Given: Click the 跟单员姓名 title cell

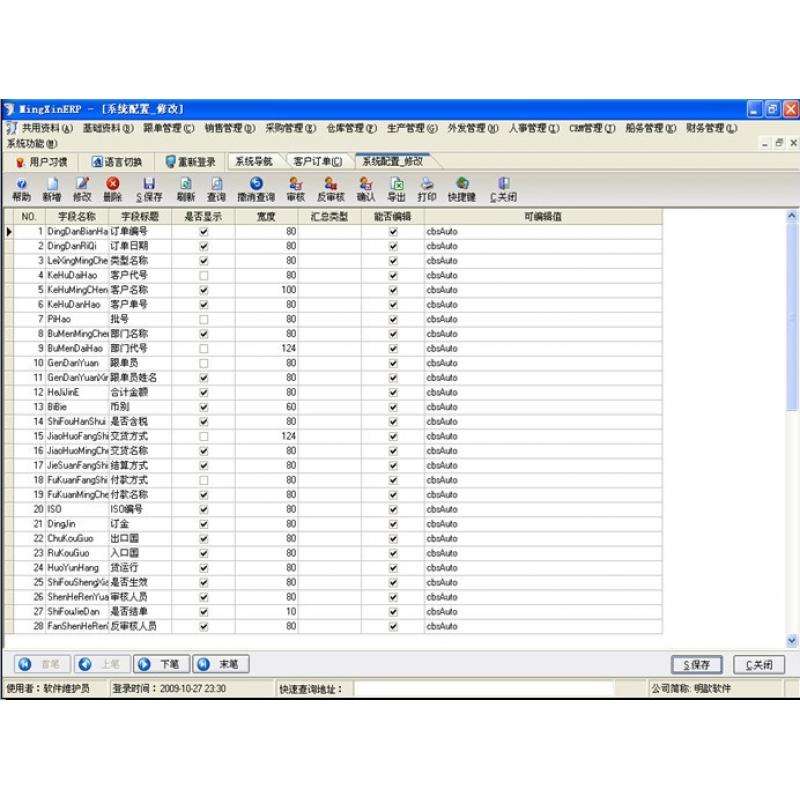Looking at the screenshot, I should pos(140,378).
